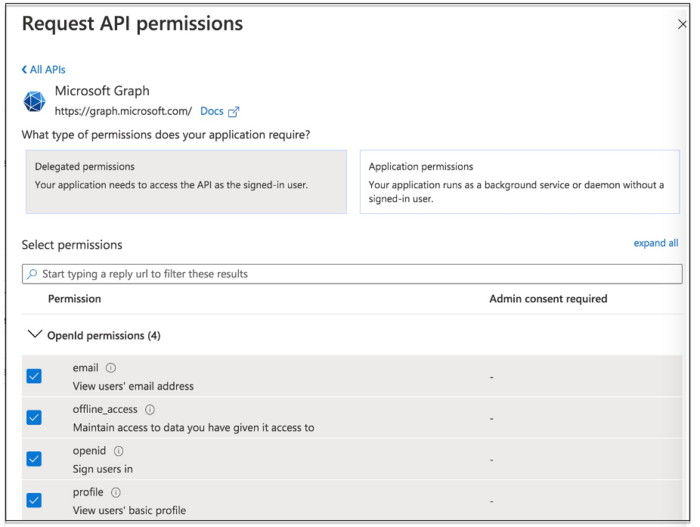Select the Application permissions tile
The height and width of the screenshot is (527, 700).
click(520, 182)
